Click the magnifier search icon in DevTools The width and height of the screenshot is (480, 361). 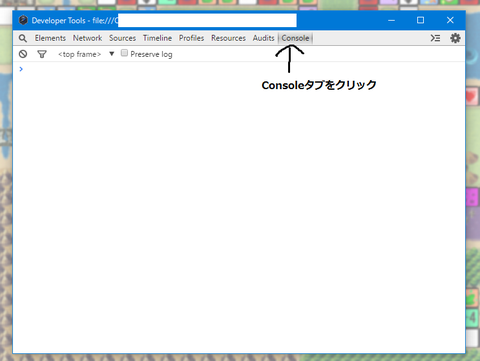click(x=23, y=38)
